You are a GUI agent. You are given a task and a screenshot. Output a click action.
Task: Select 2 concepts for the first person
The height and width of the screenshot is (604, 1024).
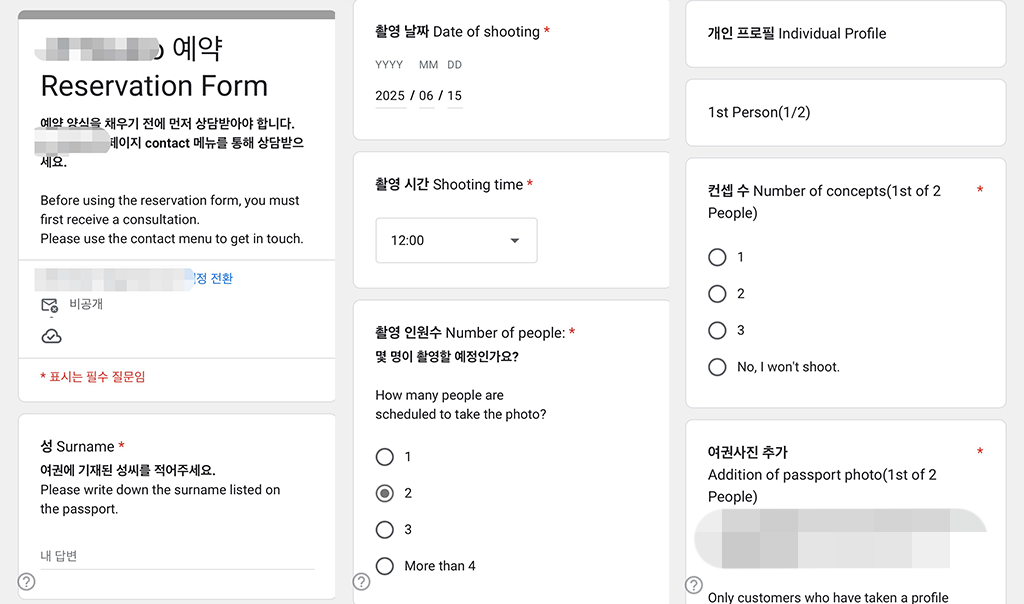(x=717, y=293)
